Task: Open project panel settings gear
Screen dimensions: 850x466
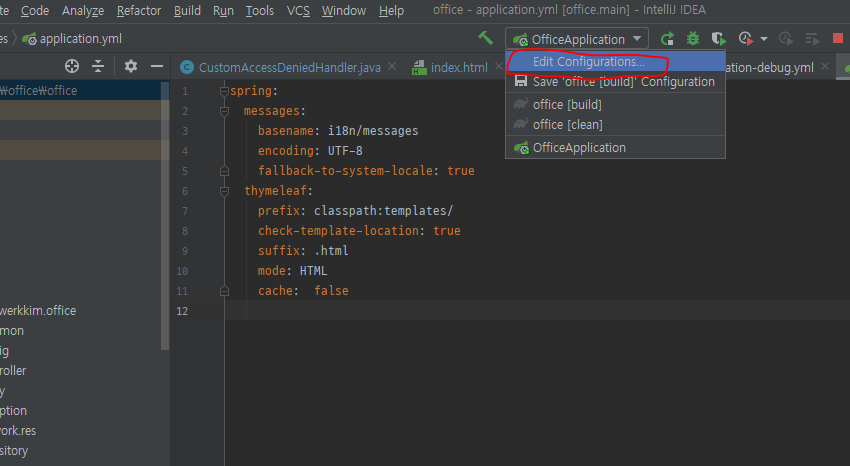Action: click(x=131, y=66)
